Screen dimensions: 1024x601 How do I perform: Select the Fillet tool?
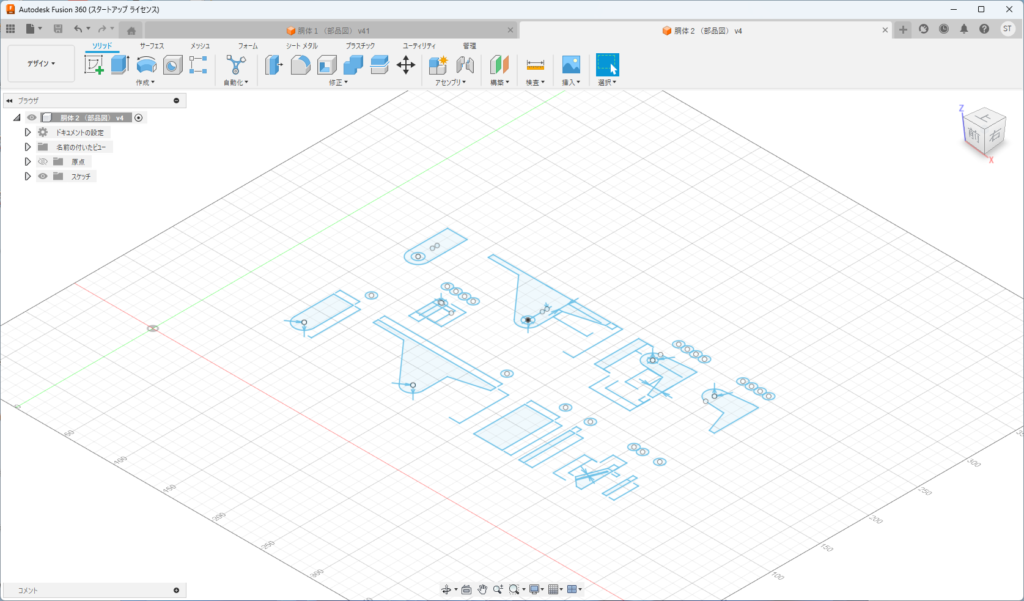(300, 65)
